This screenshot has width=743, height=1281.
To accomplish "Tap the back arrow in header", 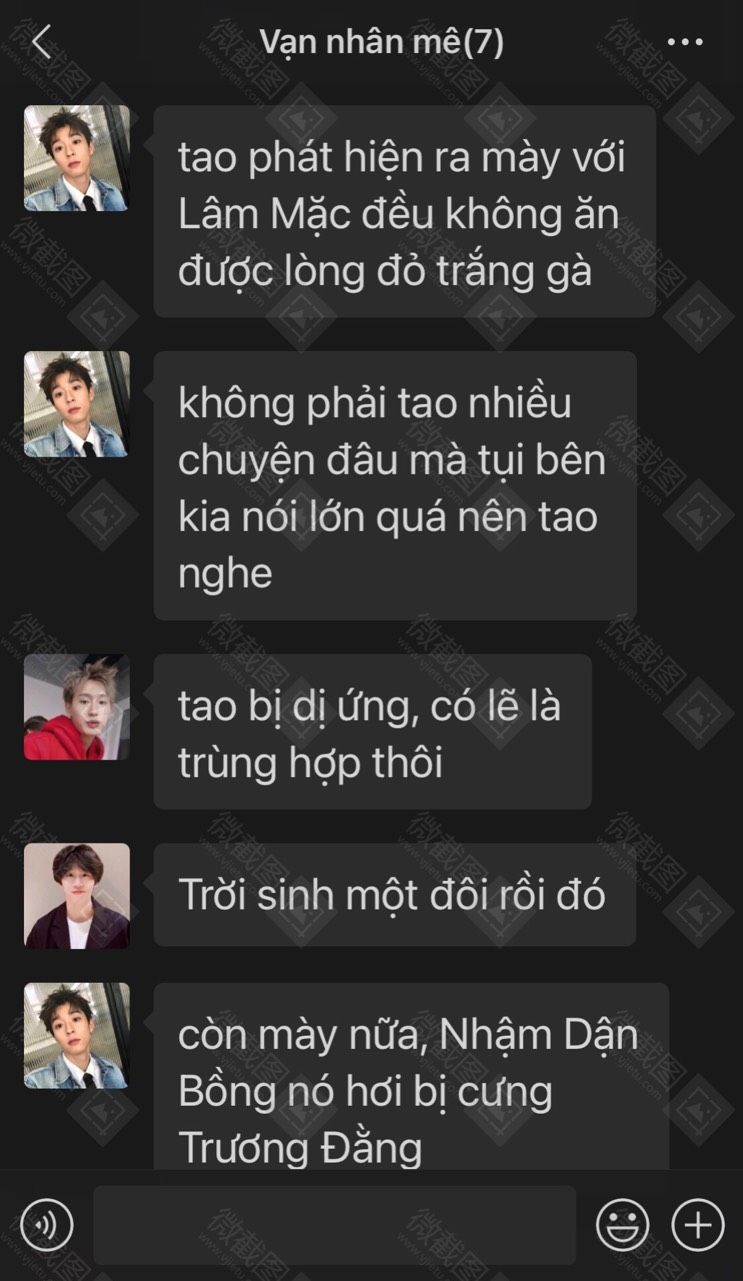I will pyautogui.click(x=41, y=42).
